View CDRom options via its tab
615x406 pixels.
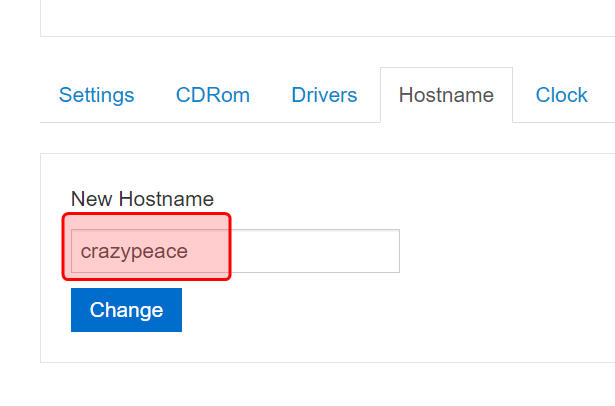tap(212, 95)
